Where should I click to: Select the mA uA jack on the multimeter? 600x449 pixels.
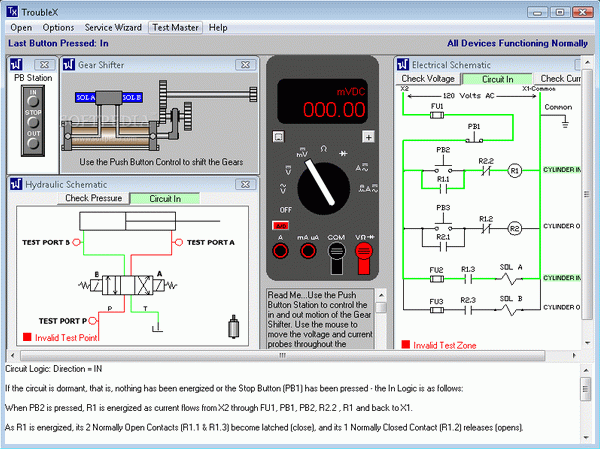pos(308,250)
